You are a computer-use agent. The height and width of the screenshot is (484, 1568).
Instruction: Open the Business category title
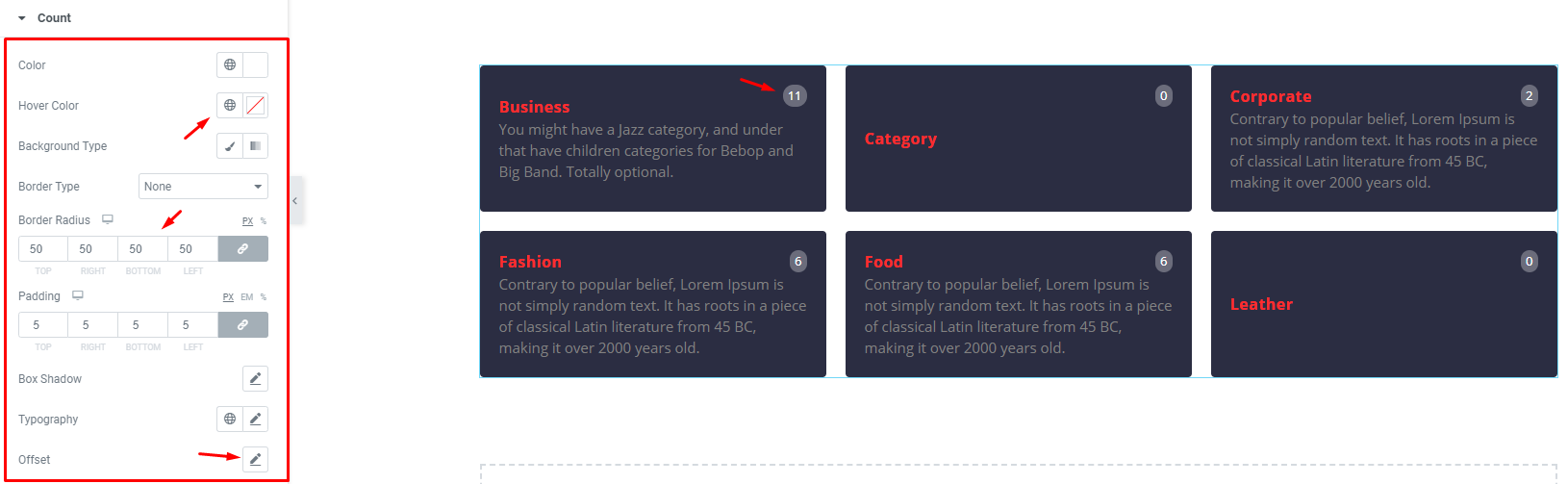click(x=534, y=107)
